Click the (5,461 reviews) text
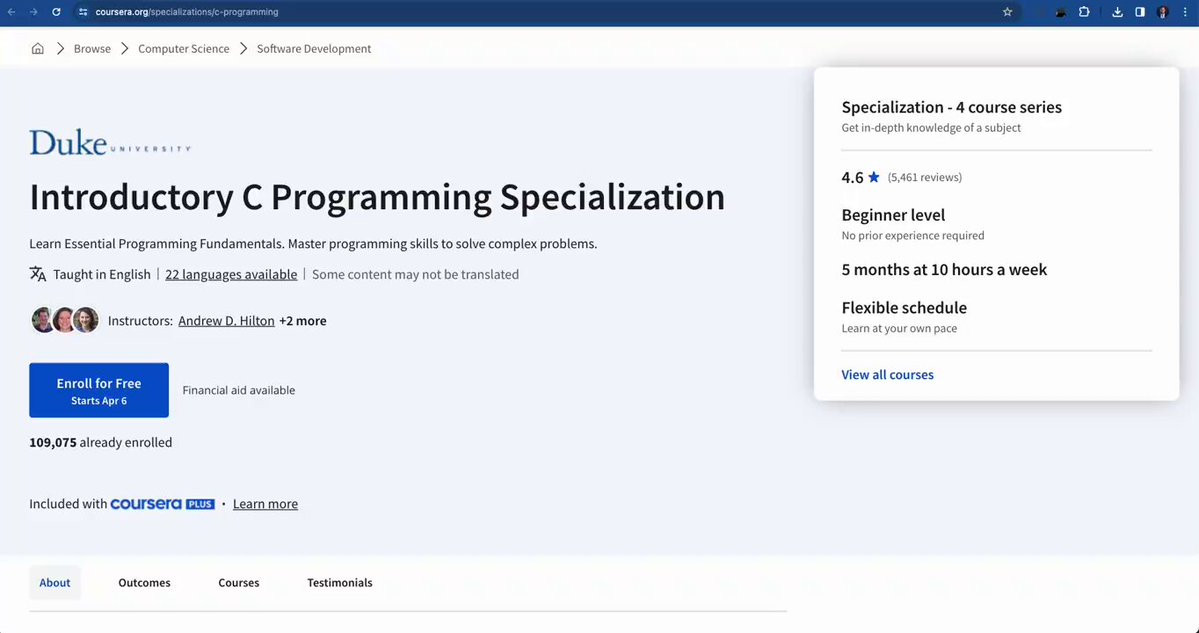The image size is (1199, 633). click(924, 177)
